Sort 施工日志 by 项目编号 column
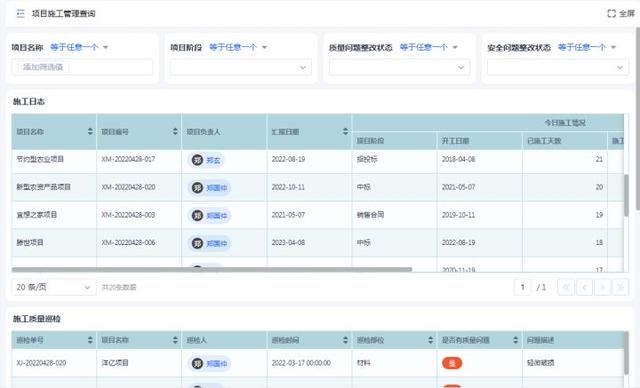The width and height of the screenshot is (640, 388). pyautogui.click(x=175, y=131)
